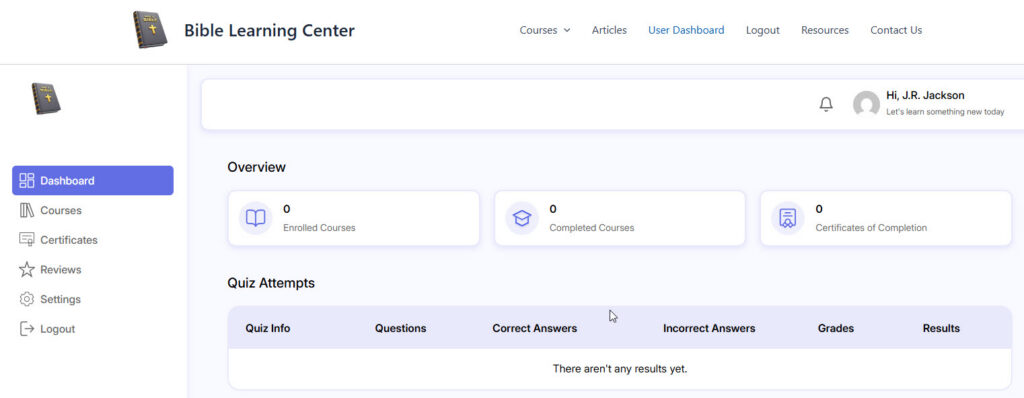The image size is (1024, 398).
Task: Click the J.R. Jackson avatar image
Action: 866,104
